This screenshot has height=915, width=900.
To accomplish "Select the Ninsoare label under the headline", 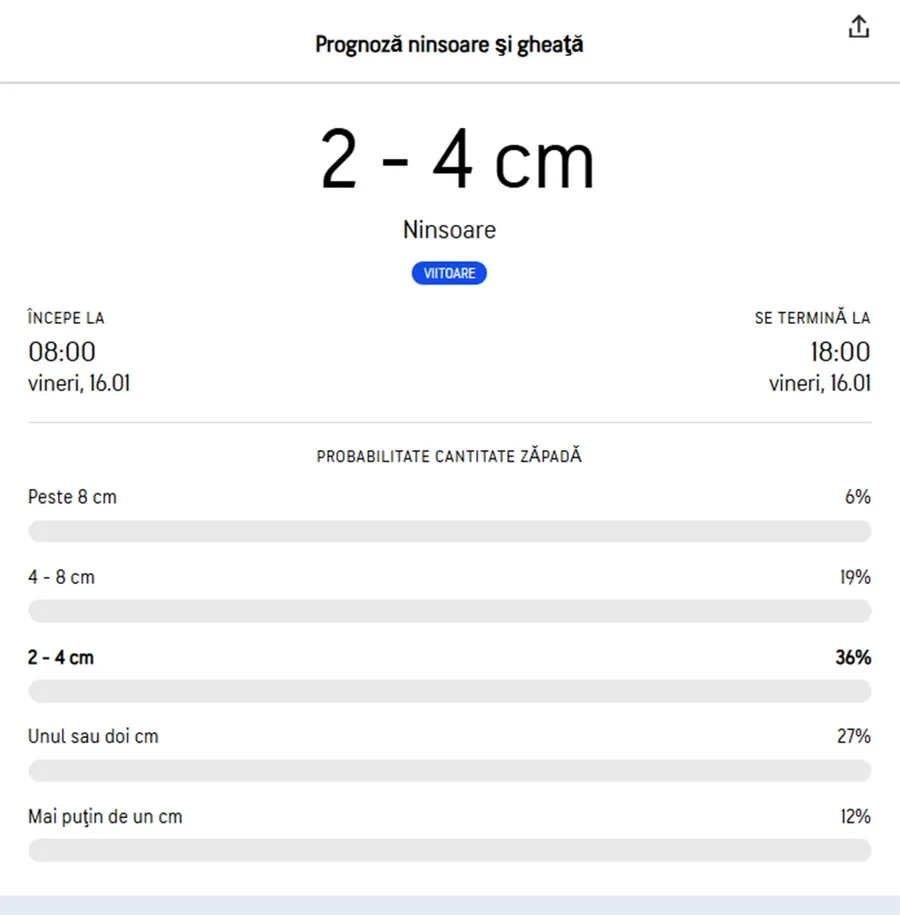I will point(449,230).
